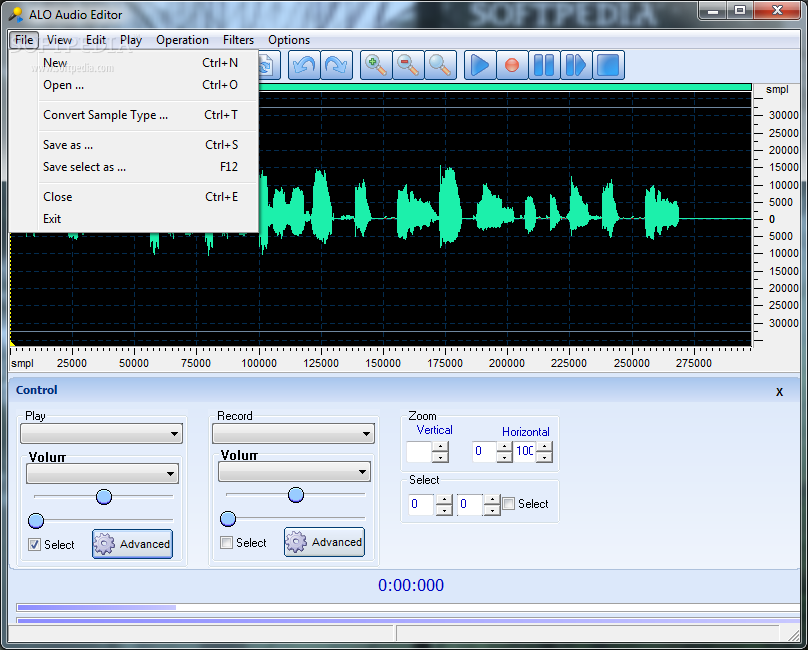The height and width of the screenshot is (650, 808).
Task: Start recording with the red Record button
Action: [x=512, y=66]
